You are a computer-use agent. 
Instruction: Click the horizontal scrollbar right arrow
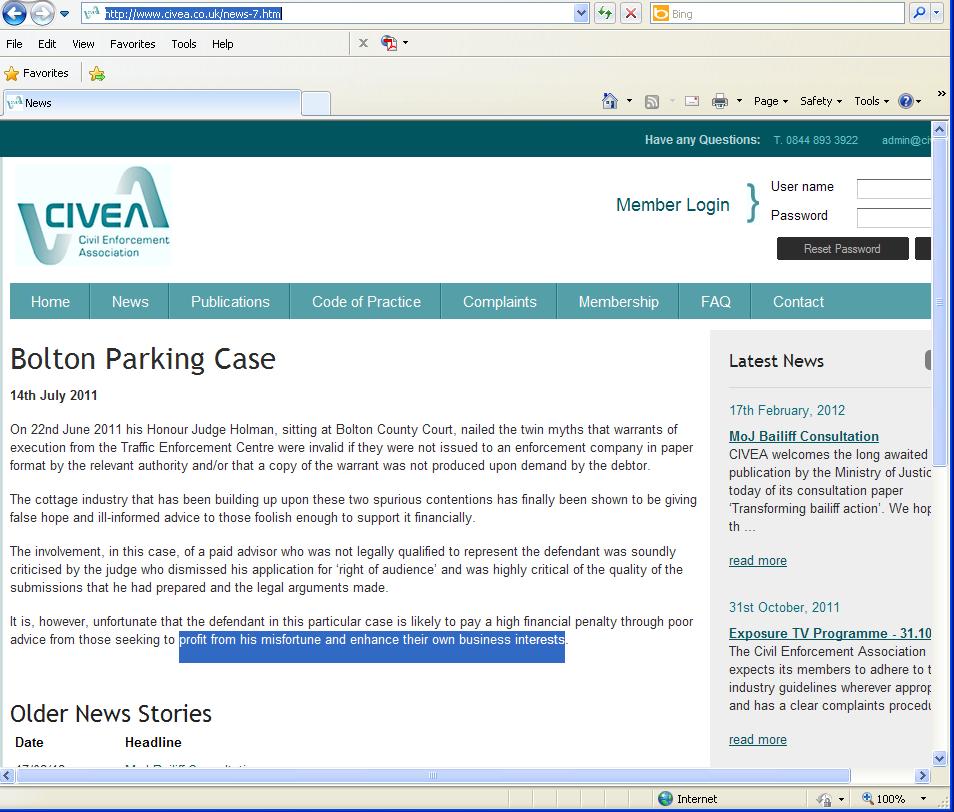click(923, 776)
